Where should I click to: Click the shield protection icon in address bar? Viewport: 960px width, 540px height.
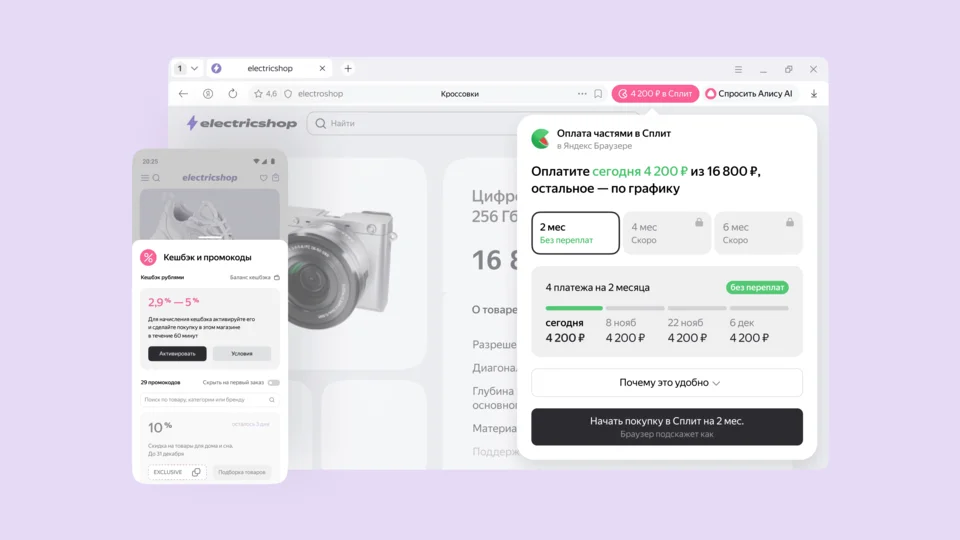[288, 94]
